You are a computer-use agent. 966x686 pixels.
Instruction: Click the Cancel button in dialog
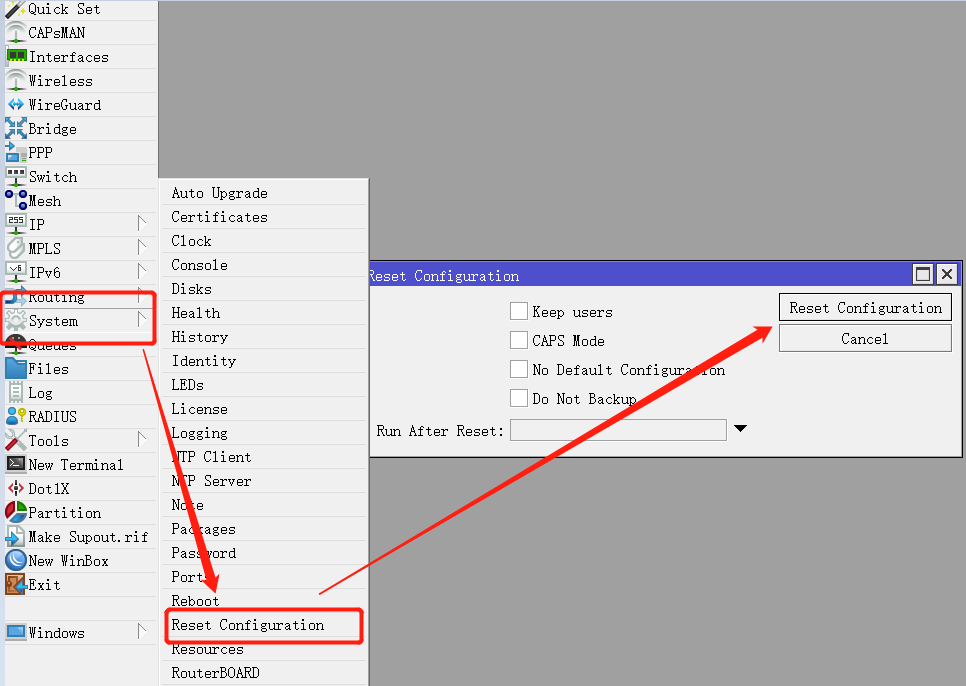point(864,339)
